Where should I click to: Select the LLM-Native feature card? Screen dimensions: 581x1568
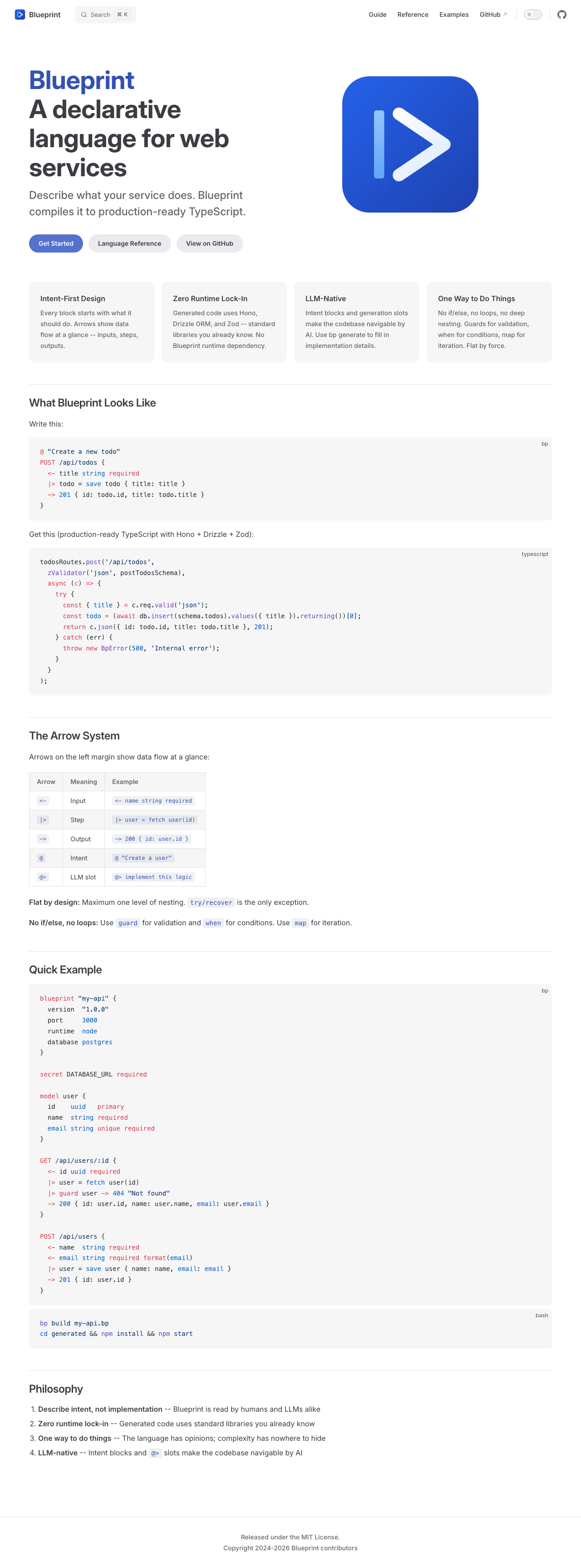(356, 322)
